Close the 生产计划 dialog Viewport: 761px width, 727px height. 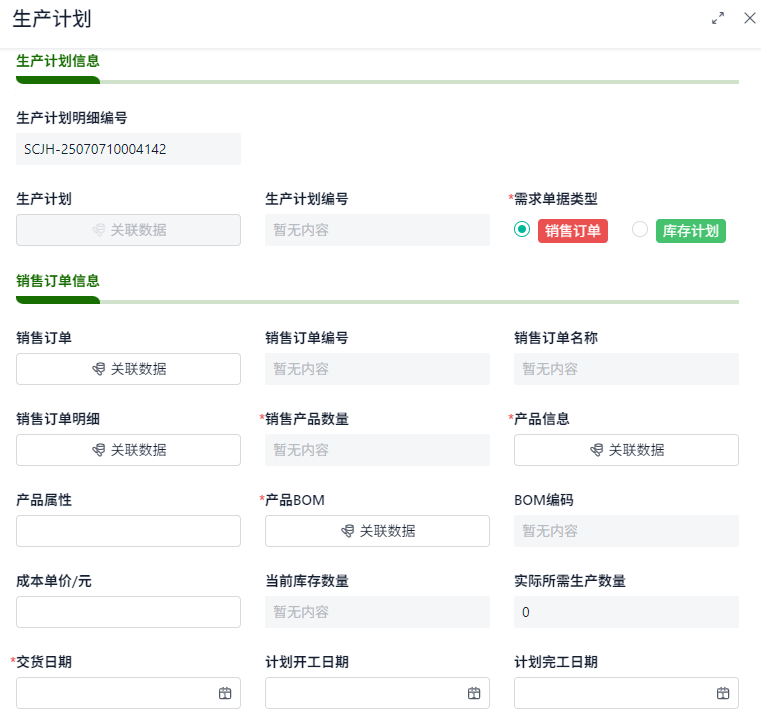750,18
